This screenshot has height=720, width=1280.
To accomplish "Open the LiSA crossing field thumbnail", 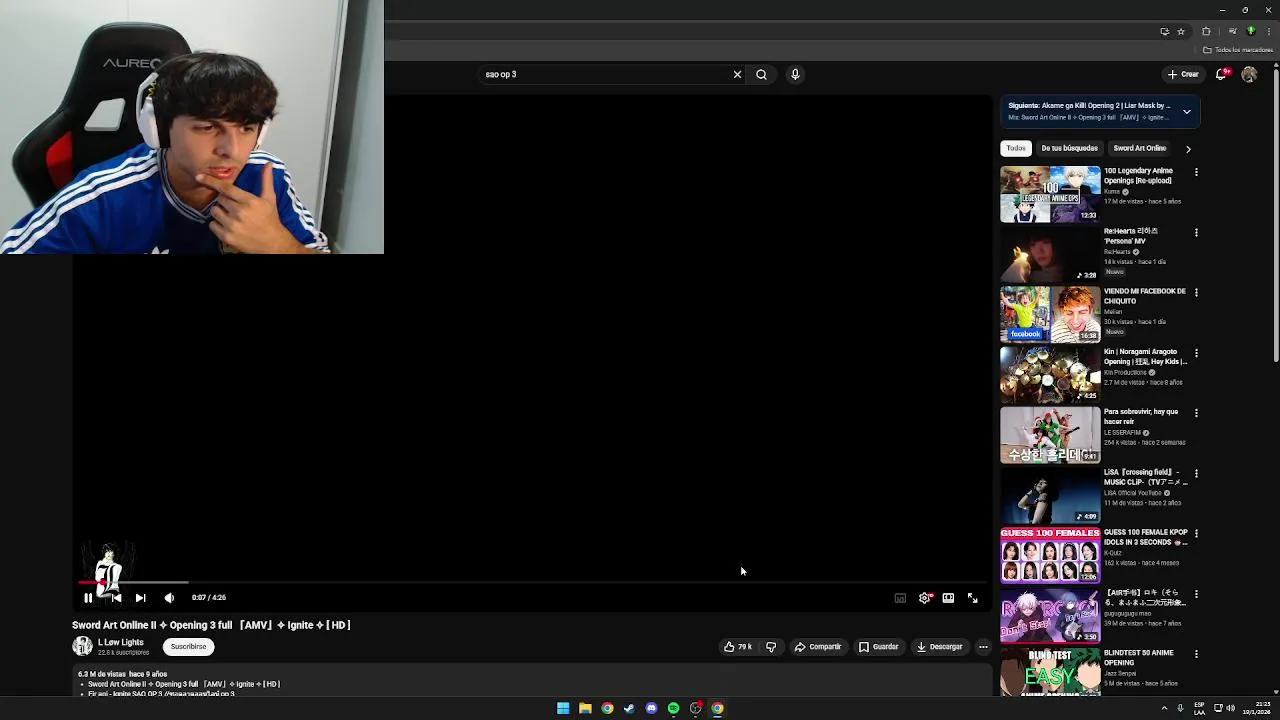I will click(1050, 495).
